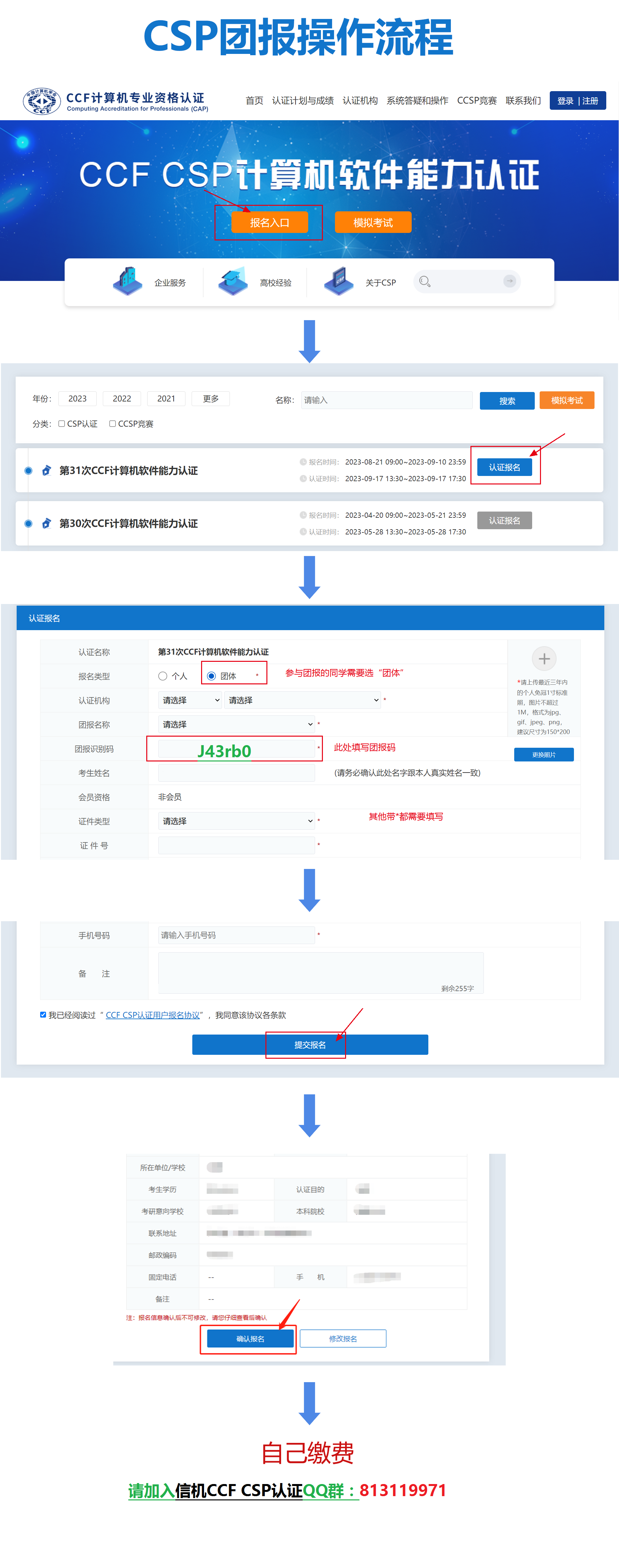Click the blue 搜索 button
The height and width of the screenshot is (1568, 619).
507,400
